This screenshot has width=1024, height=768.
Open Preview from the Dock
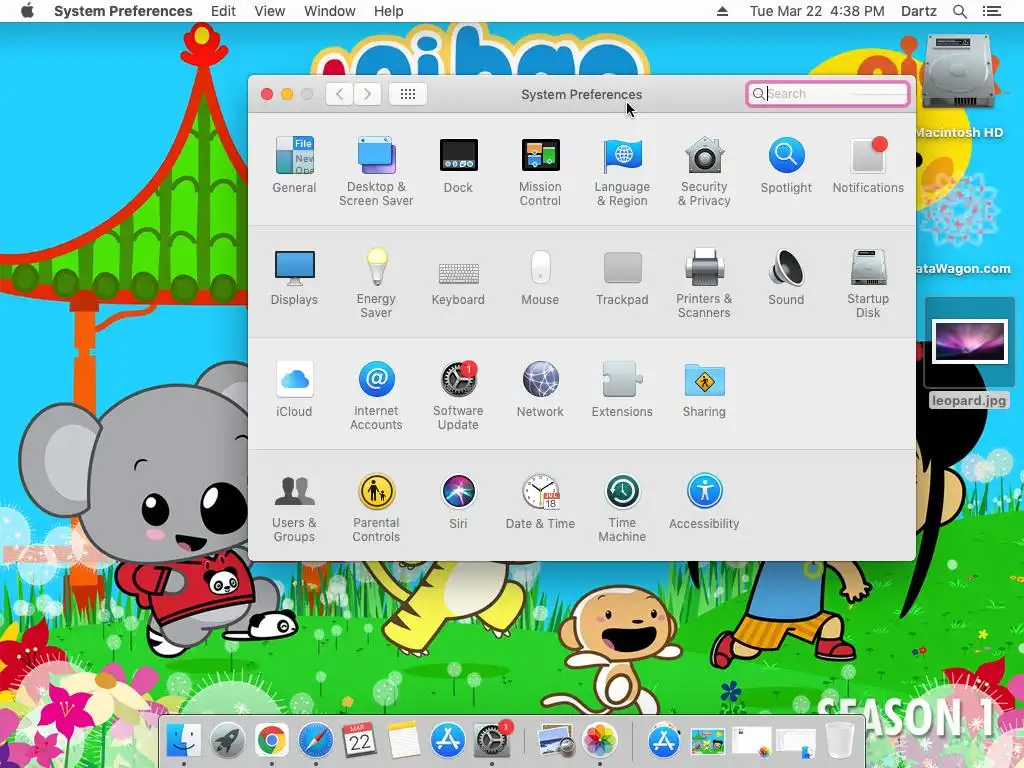[x=555, y=741]
